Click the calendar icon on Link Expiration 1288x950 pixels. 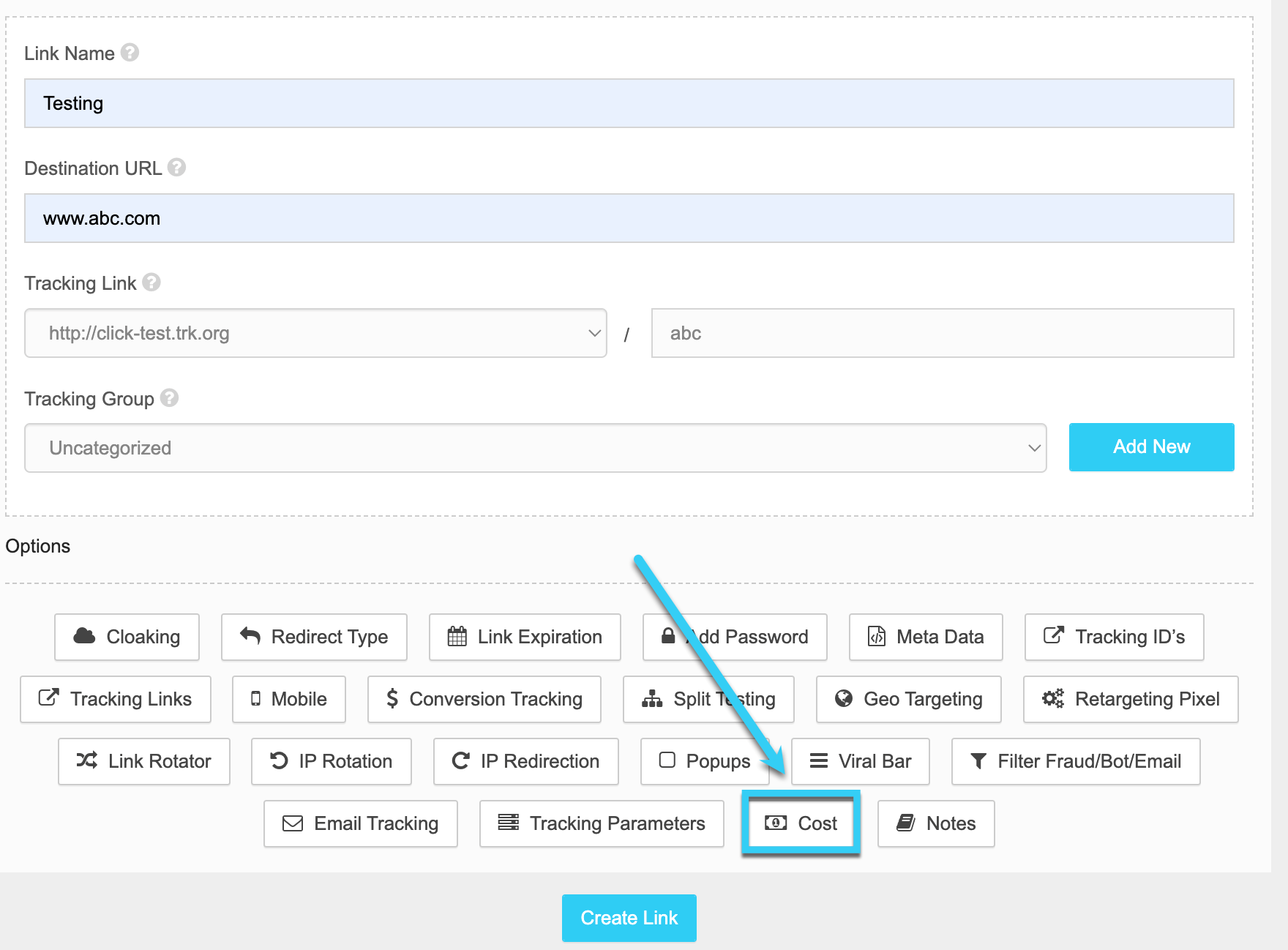point(457,636)
